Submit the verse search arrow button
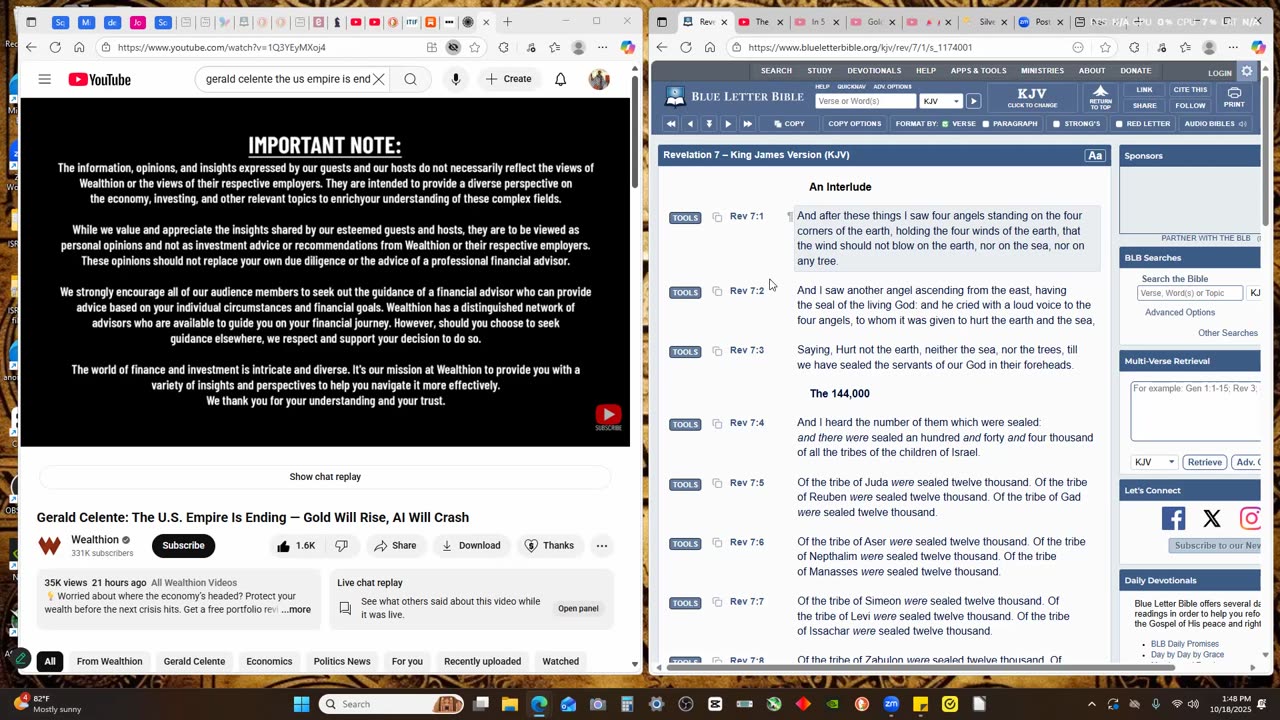 click(x=973, y=101)
